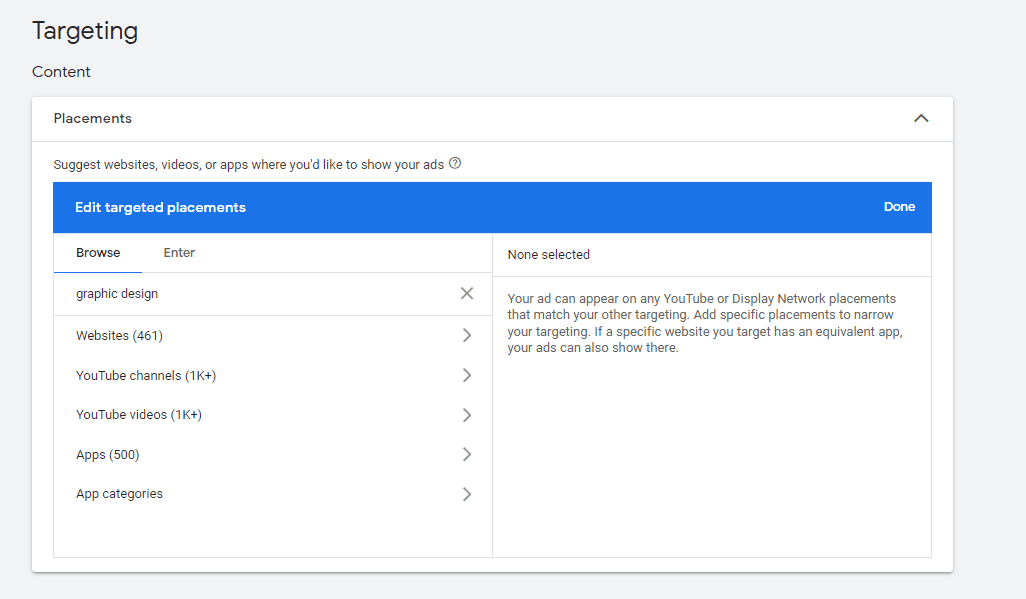The width and height of the screenshot is (1026, 599).
Task: Select the Browse tab
Action: (97, 252)
